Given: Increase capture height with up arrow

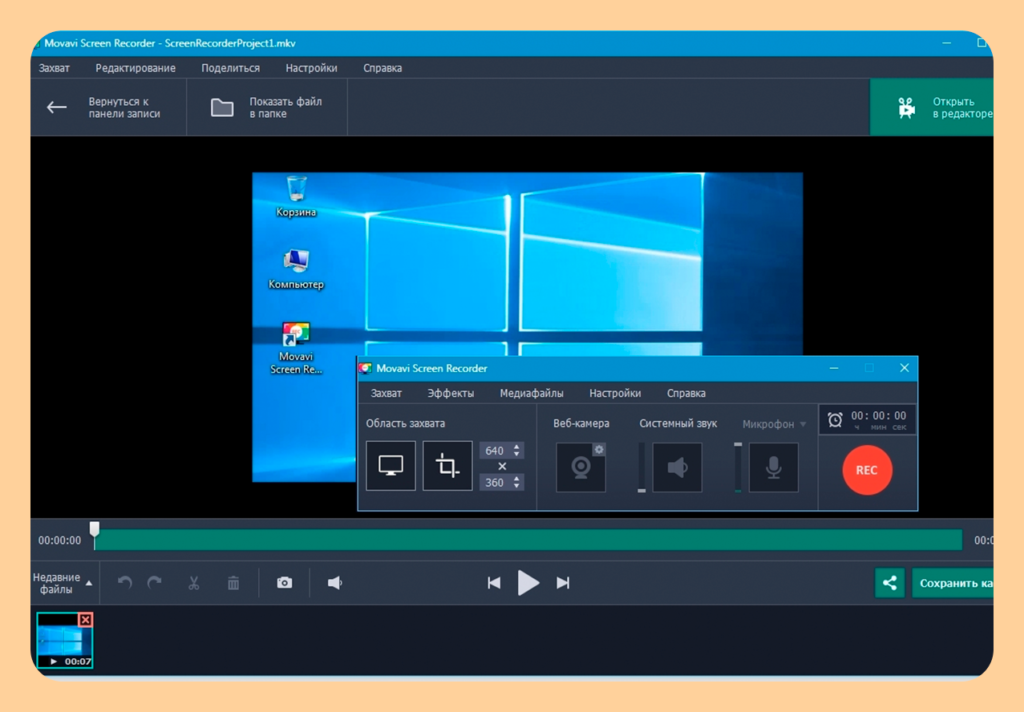Looking at the screenshot, I should [517, 479].
